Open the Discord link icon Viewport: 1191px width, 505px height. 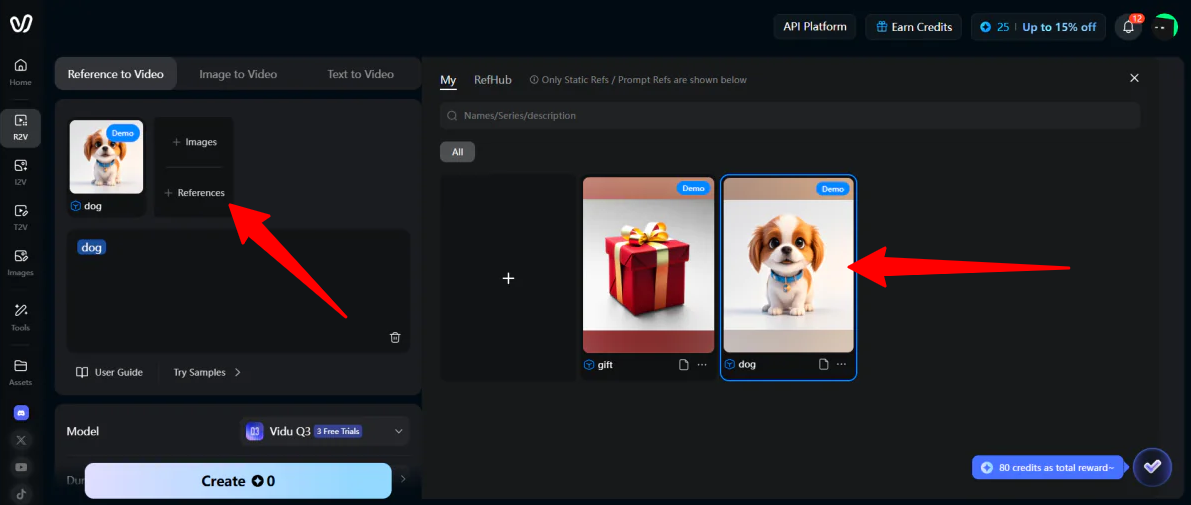point(21,412)
